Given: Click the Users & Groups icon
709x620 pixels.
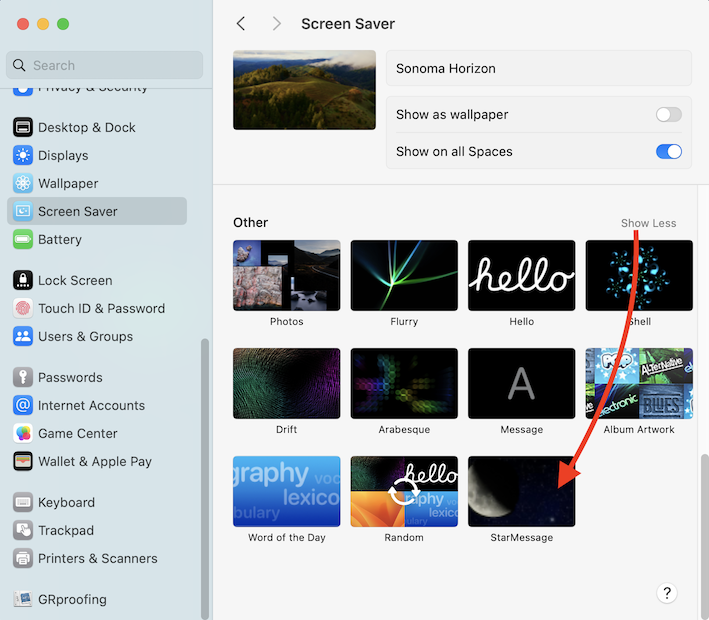Looking at the screenshot, I should [23, 336].
